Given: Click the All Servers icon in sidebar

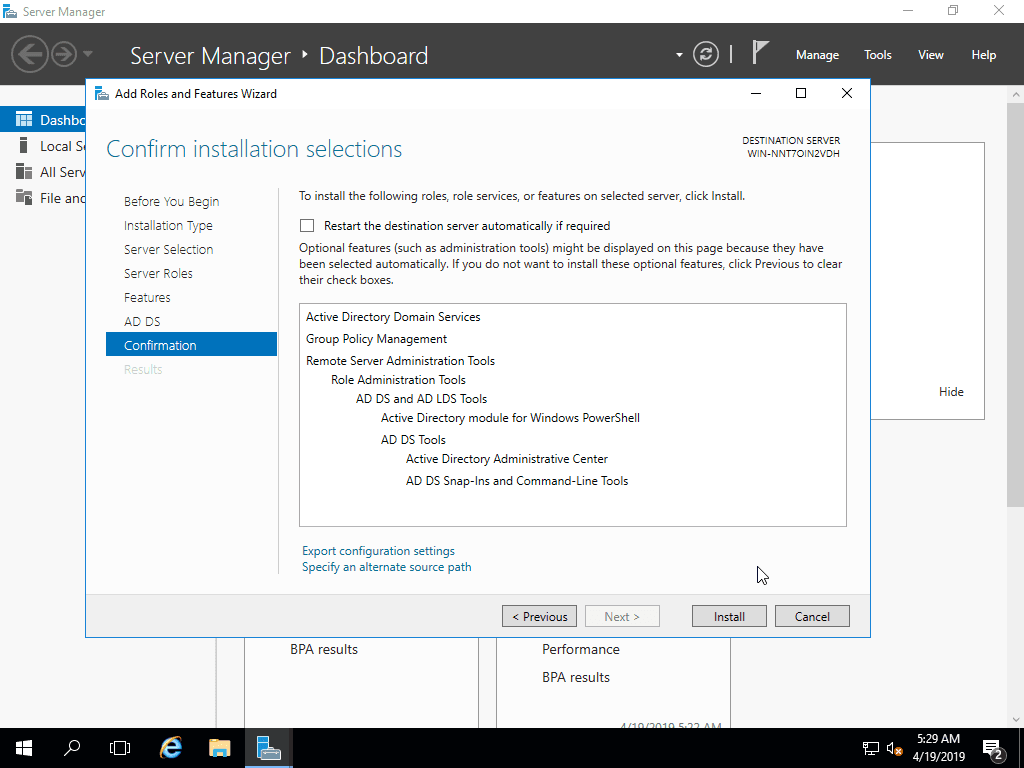Looking at the screenshot, I should pyautogui.click(x=24, y=172).
